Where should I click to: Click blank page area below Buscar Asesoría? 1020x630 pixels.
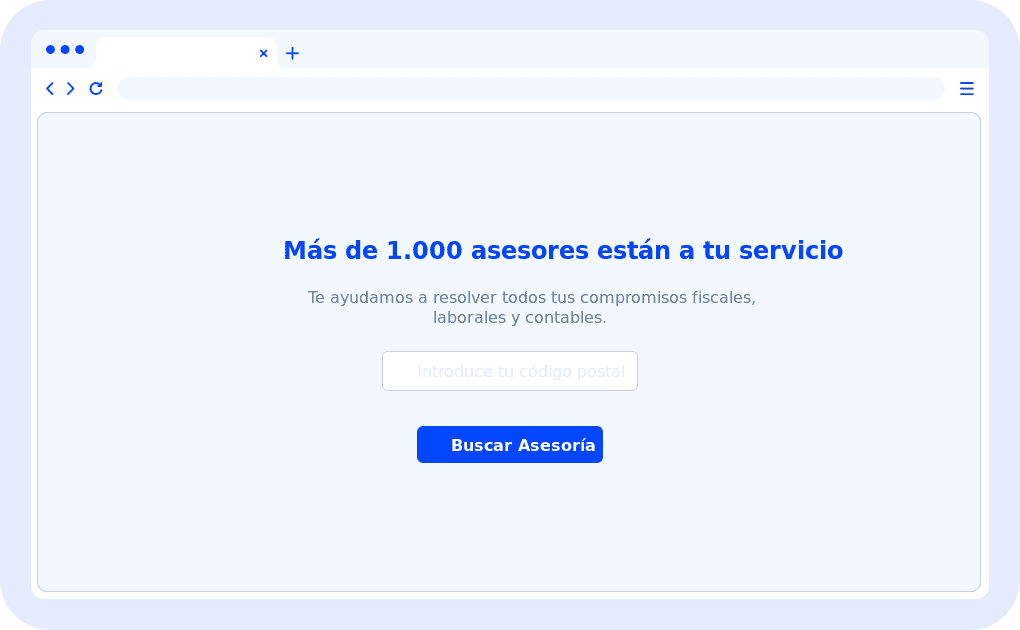510,530
